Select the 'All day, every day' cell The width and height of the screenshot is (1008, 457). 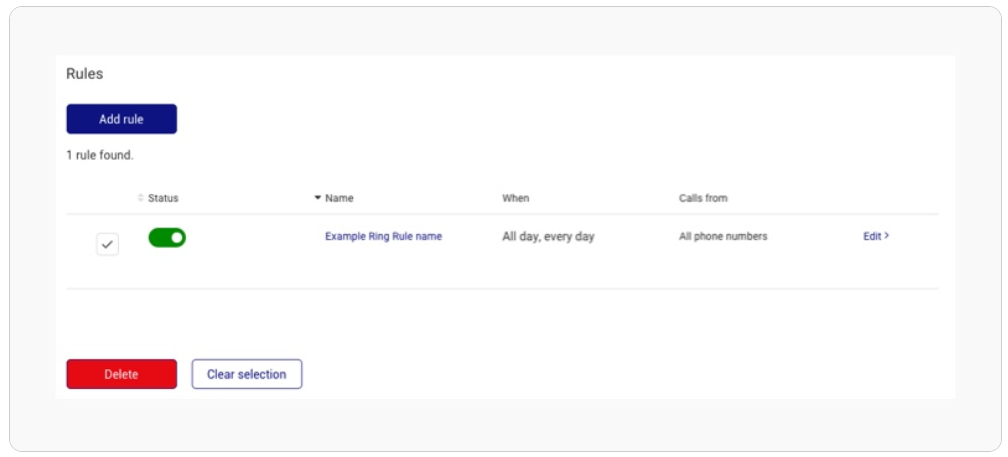[x=548, y=237]
